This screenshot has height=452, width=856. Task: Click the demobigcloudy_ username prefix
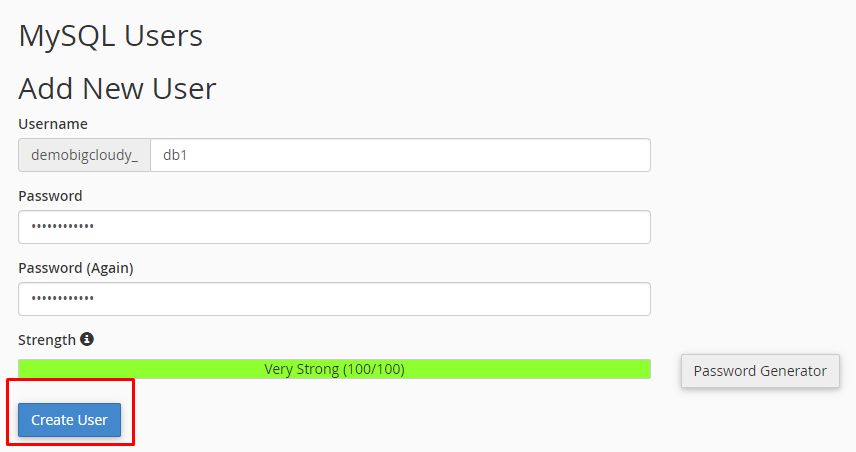(x=84, y=155)
